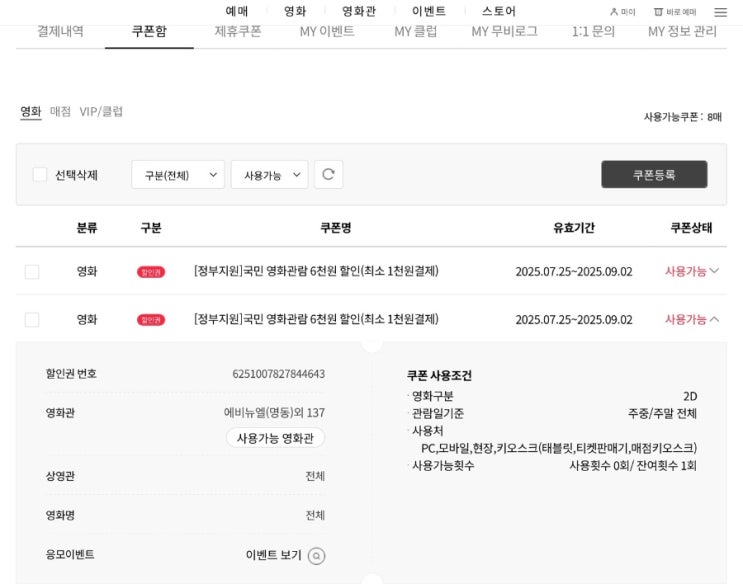Click the 분류 column header

pos(87,228)
